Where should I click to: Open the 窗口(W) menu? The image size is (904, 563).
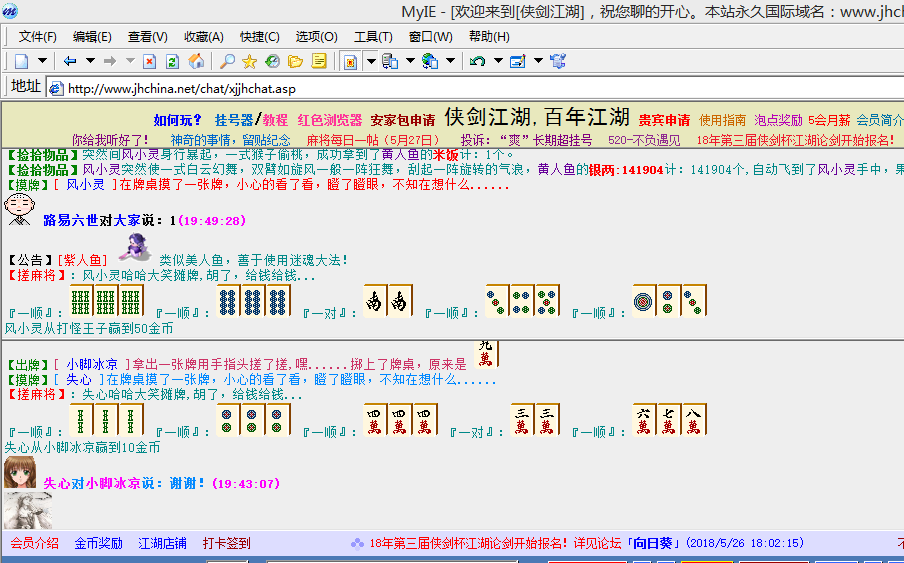(x=431, y=37)
